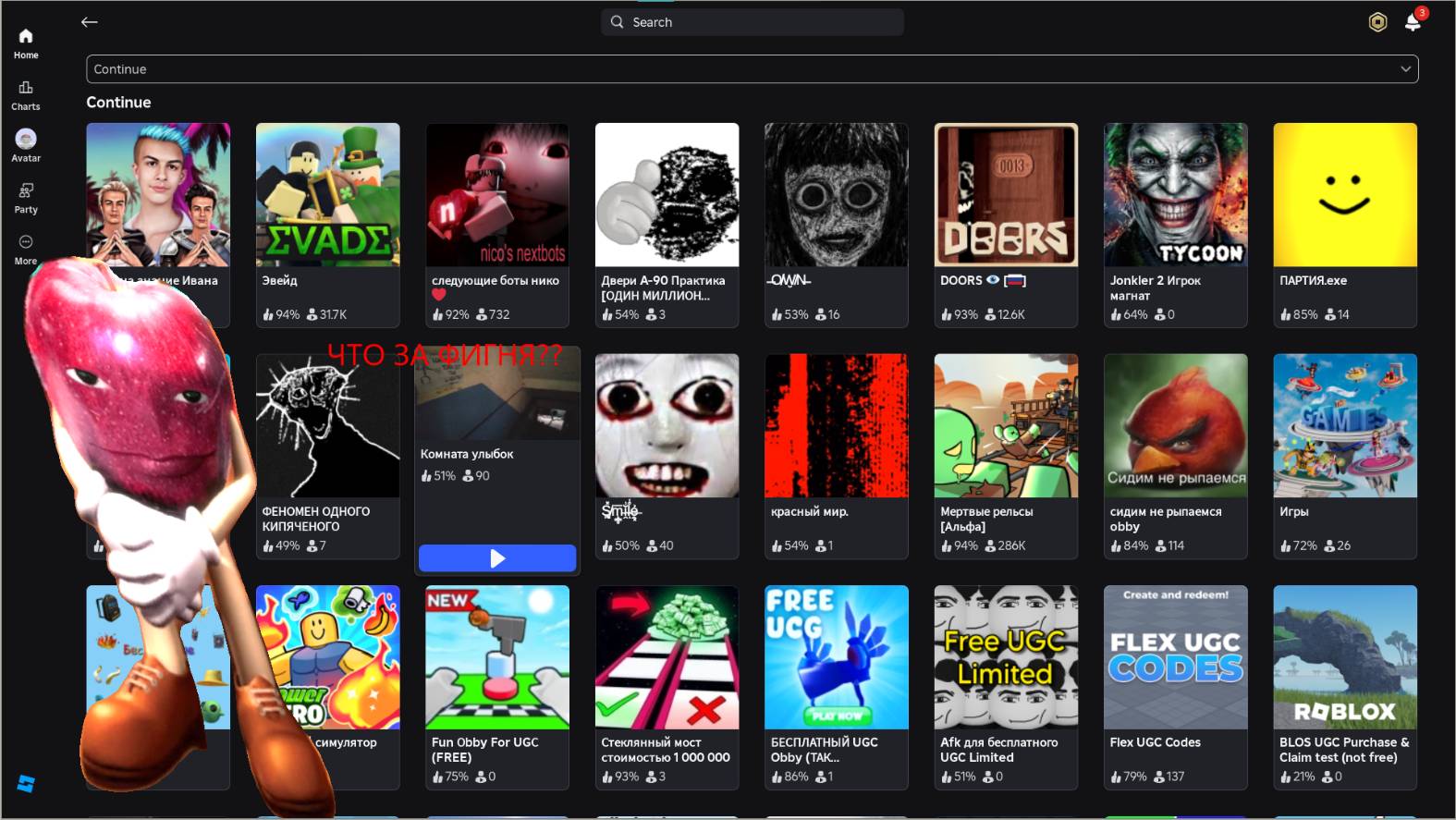Open Afk для бесплатного UGC thumbnail
The width and height of the screenshot is (1456, 820).
pyautogui.click(x=1006, y=657)
